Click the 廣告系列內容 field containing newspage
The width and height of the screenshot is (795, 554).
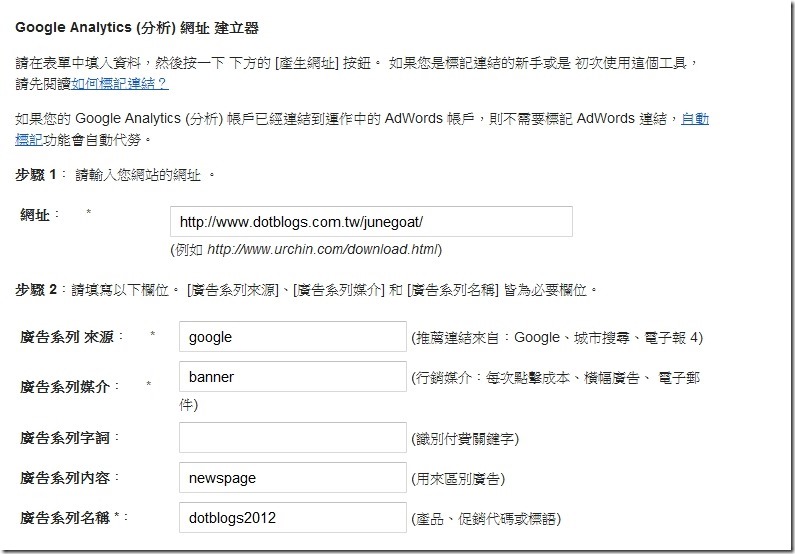[x=293, y=477]
